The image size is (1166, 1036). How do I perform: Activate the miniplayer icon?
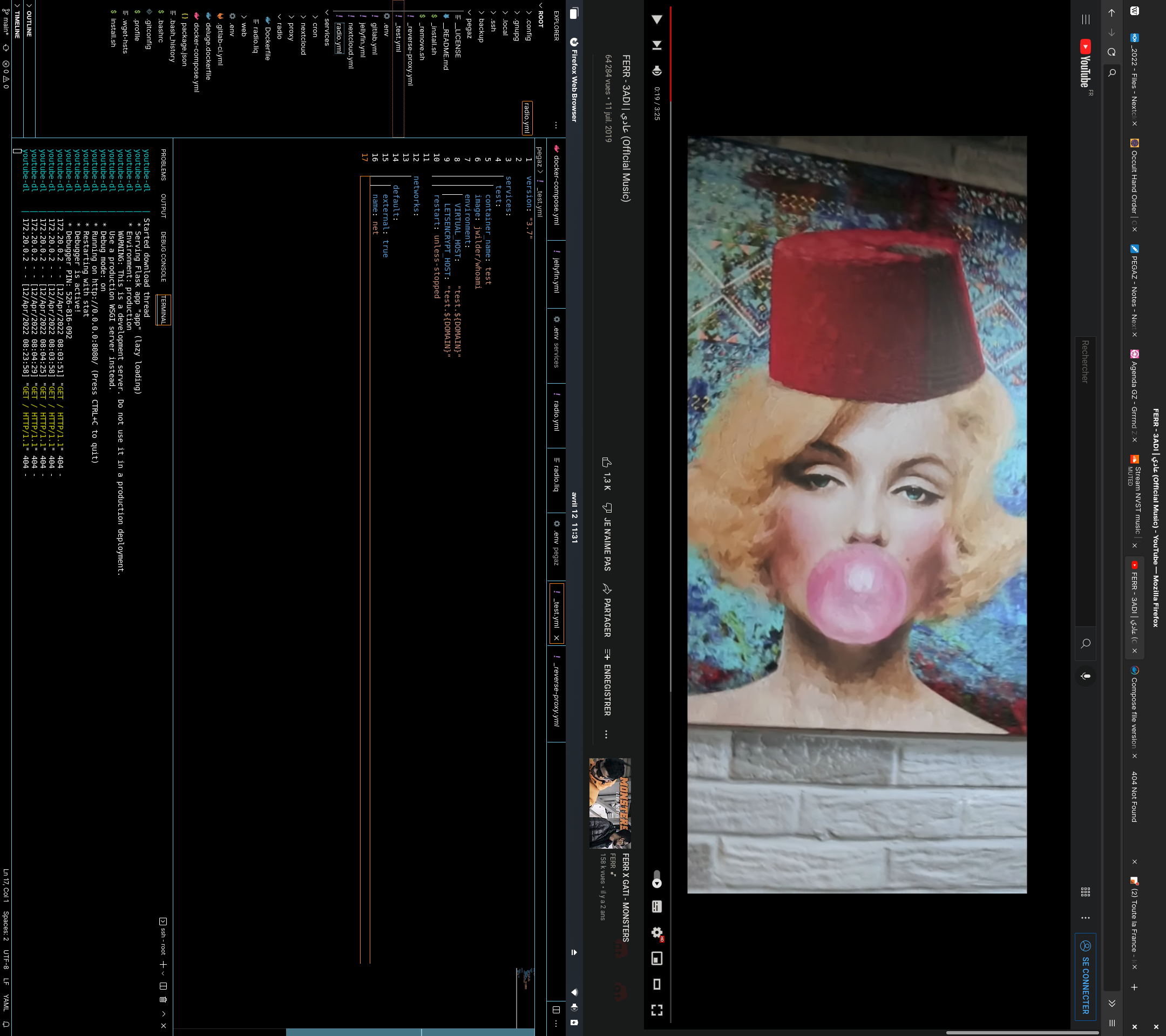point(656,958)
